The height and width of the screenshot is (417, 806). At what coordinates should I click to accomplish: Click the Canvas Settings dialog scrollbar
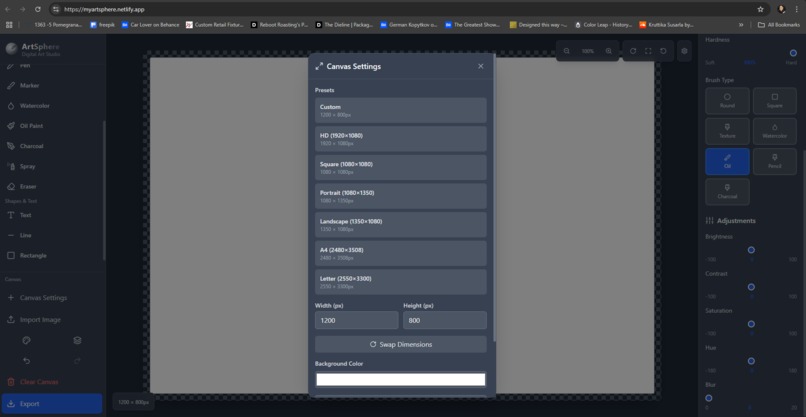494,198
